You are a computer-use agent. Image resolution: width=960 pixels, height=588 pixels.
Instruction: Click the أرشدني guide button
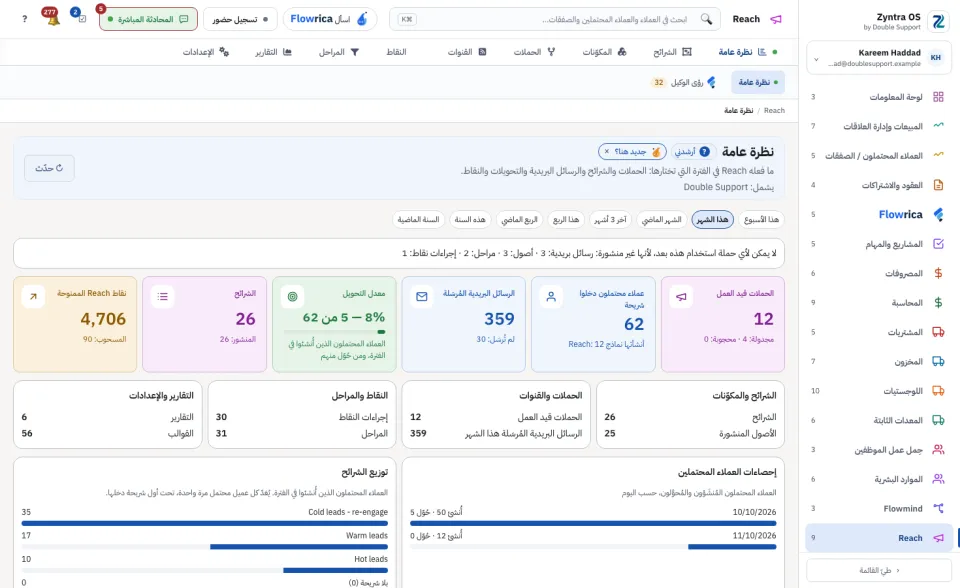pos(692,151)
